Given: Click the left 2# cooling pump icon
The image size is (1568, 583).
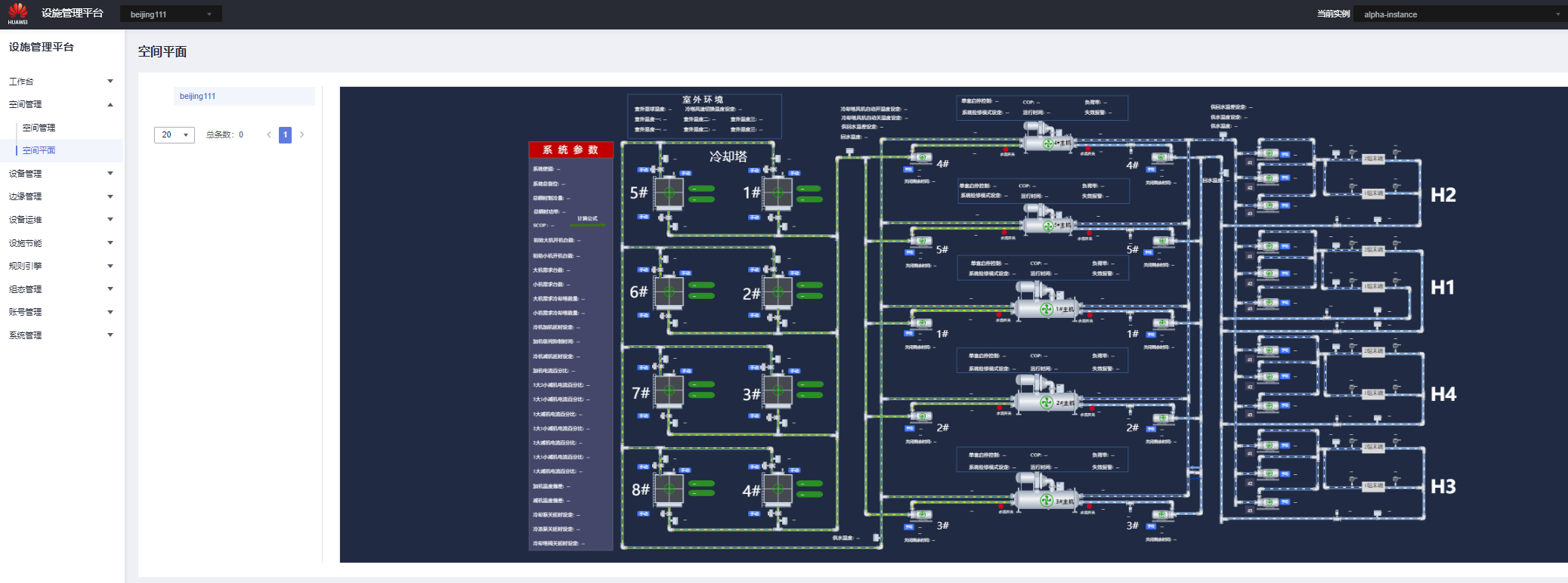Looking at the screenshot, I should [x=920, y=416].
